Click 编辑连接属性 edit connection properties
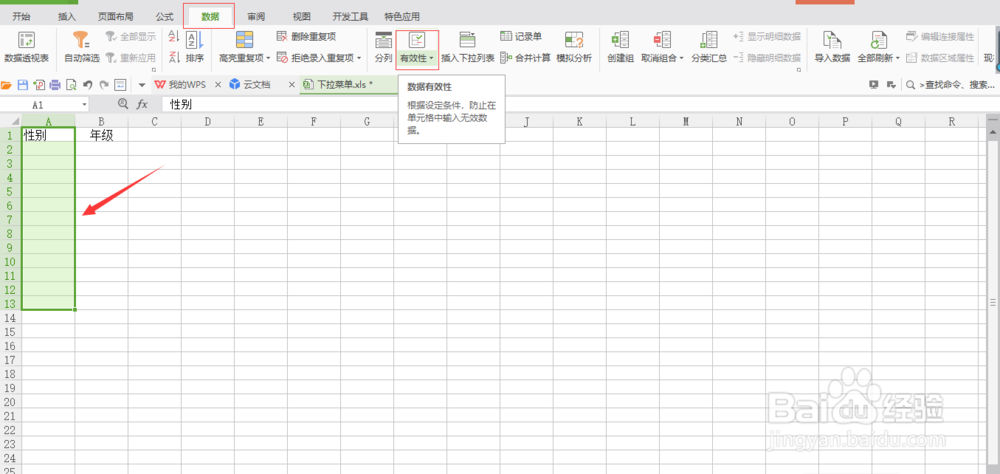The image size is (1000, 474). coord(940,37)
